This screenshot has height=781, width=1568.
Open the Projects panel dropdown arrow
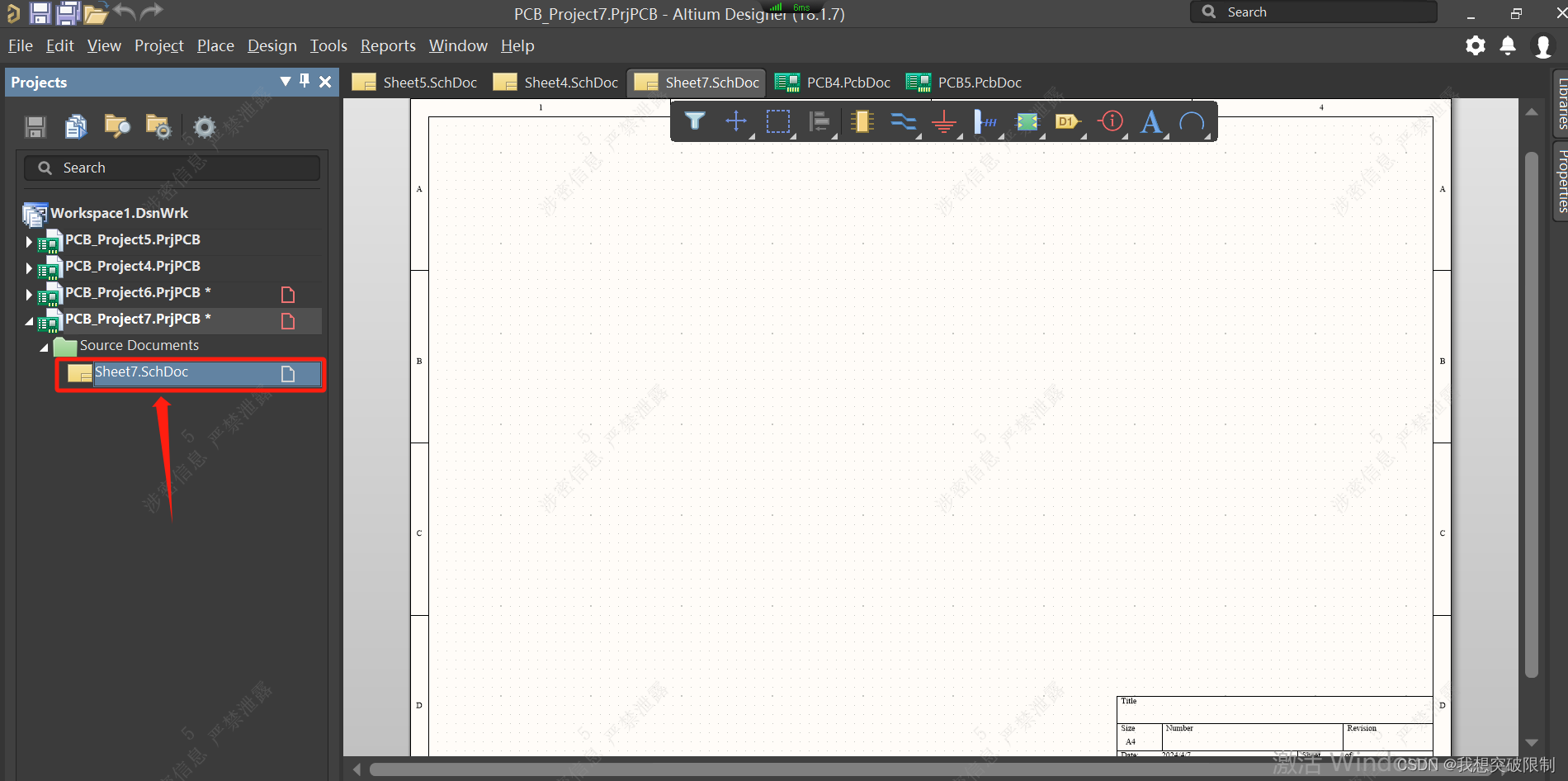click(286, 81)
